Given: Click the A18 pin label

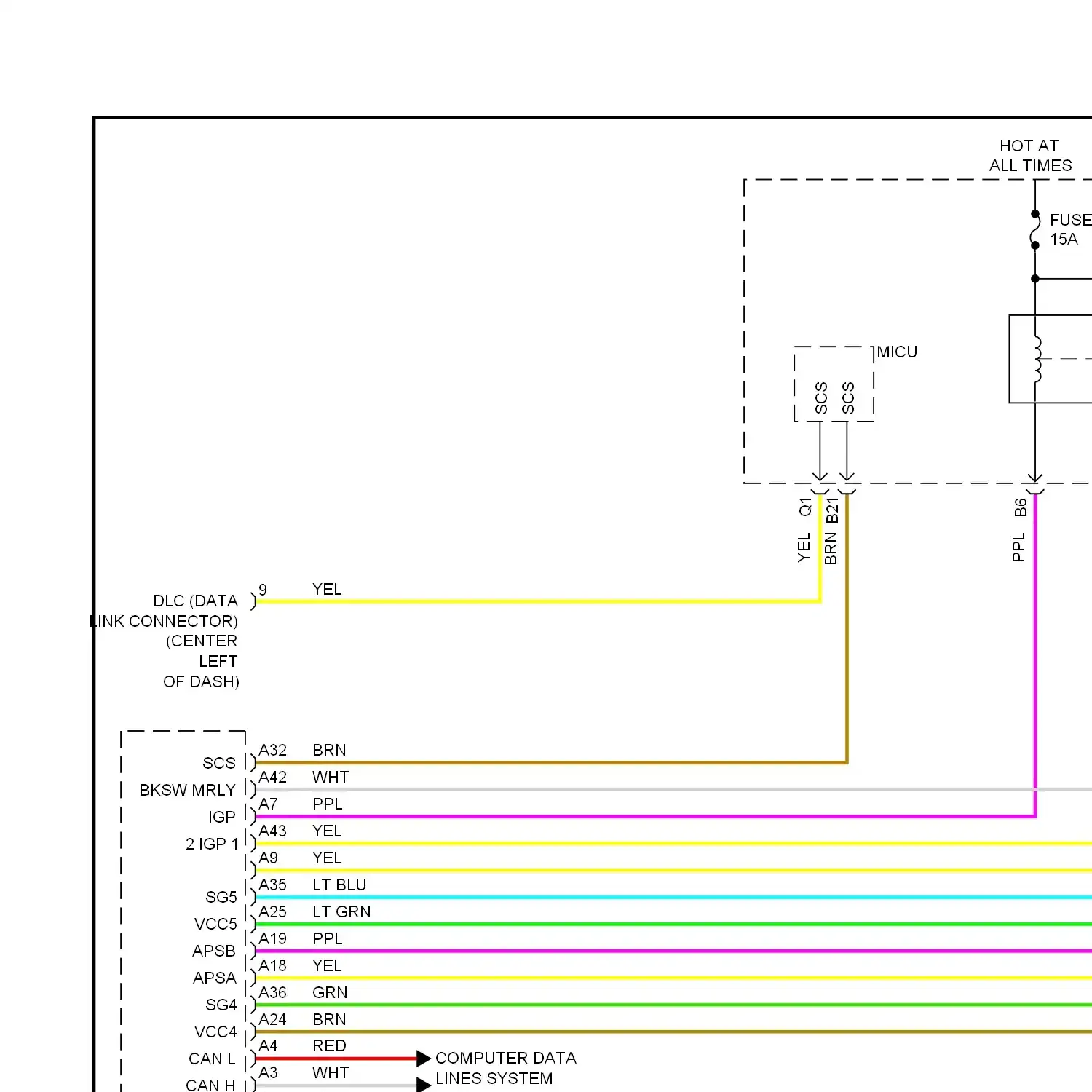Looking at the screenshot, I should [273, 966].
